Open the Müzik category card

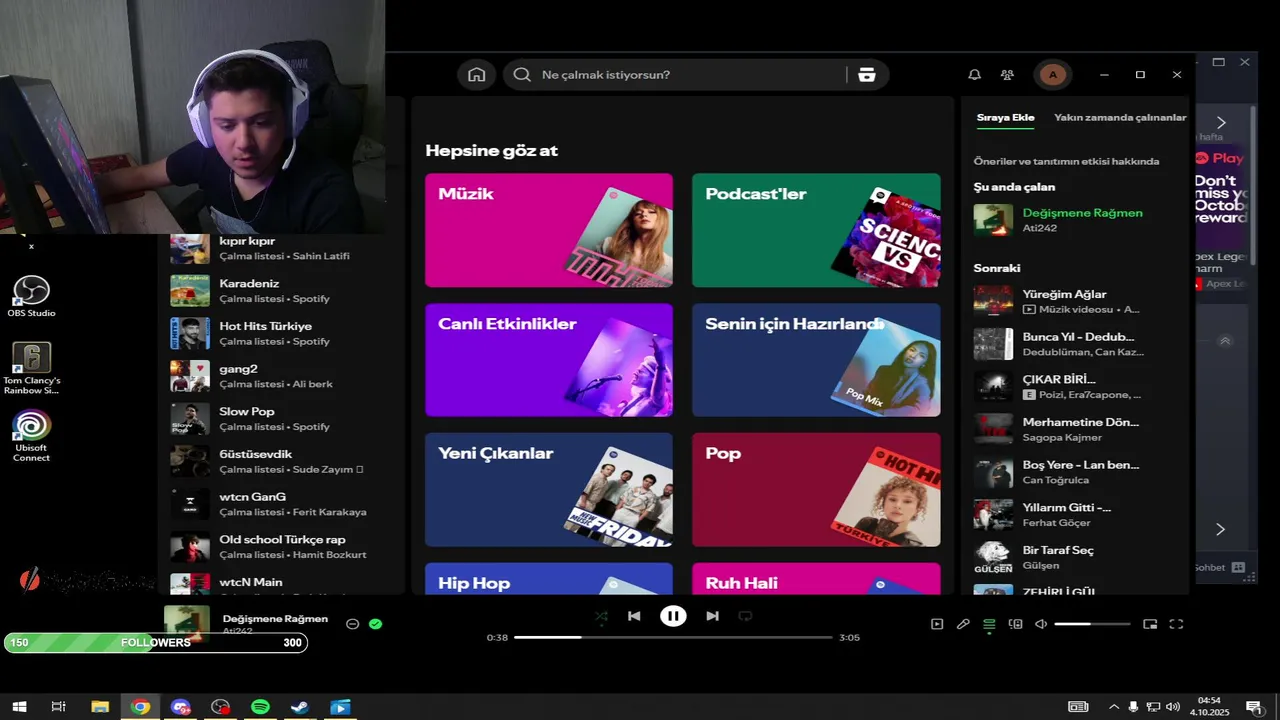point(549,230)
